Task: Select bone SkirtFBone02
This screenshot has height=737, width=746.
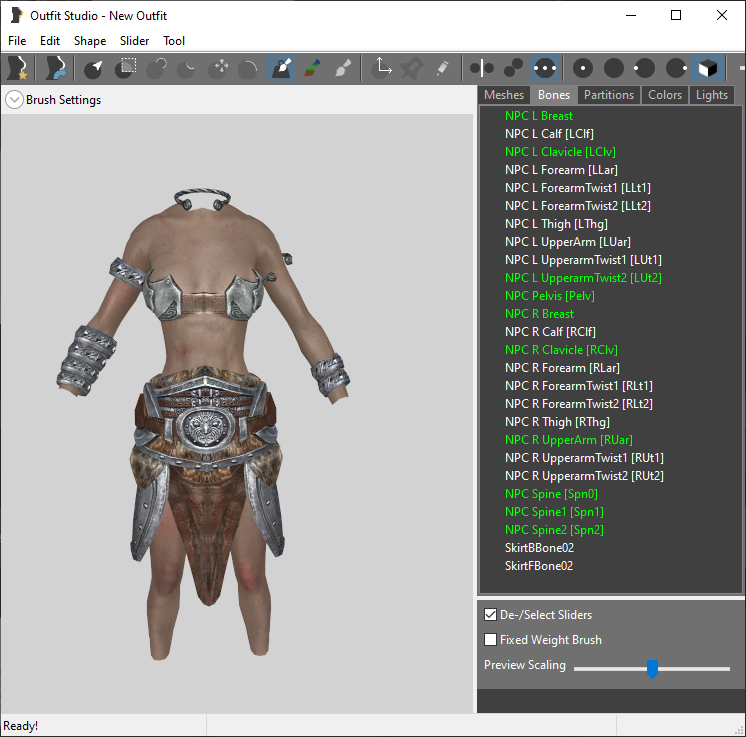Action: click(x=539, y=566)
